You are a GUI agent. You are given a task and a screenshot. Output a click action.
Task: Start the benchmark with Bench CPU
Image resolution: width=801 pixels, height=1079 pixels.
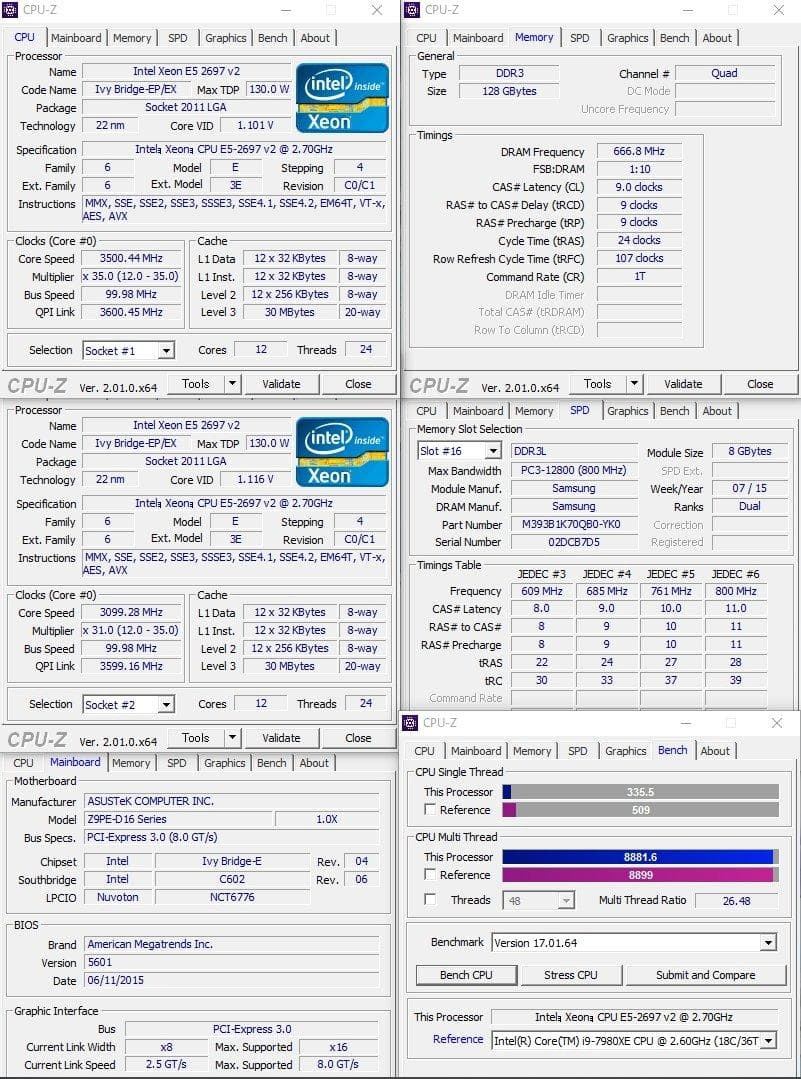click(x=467, y=975)
